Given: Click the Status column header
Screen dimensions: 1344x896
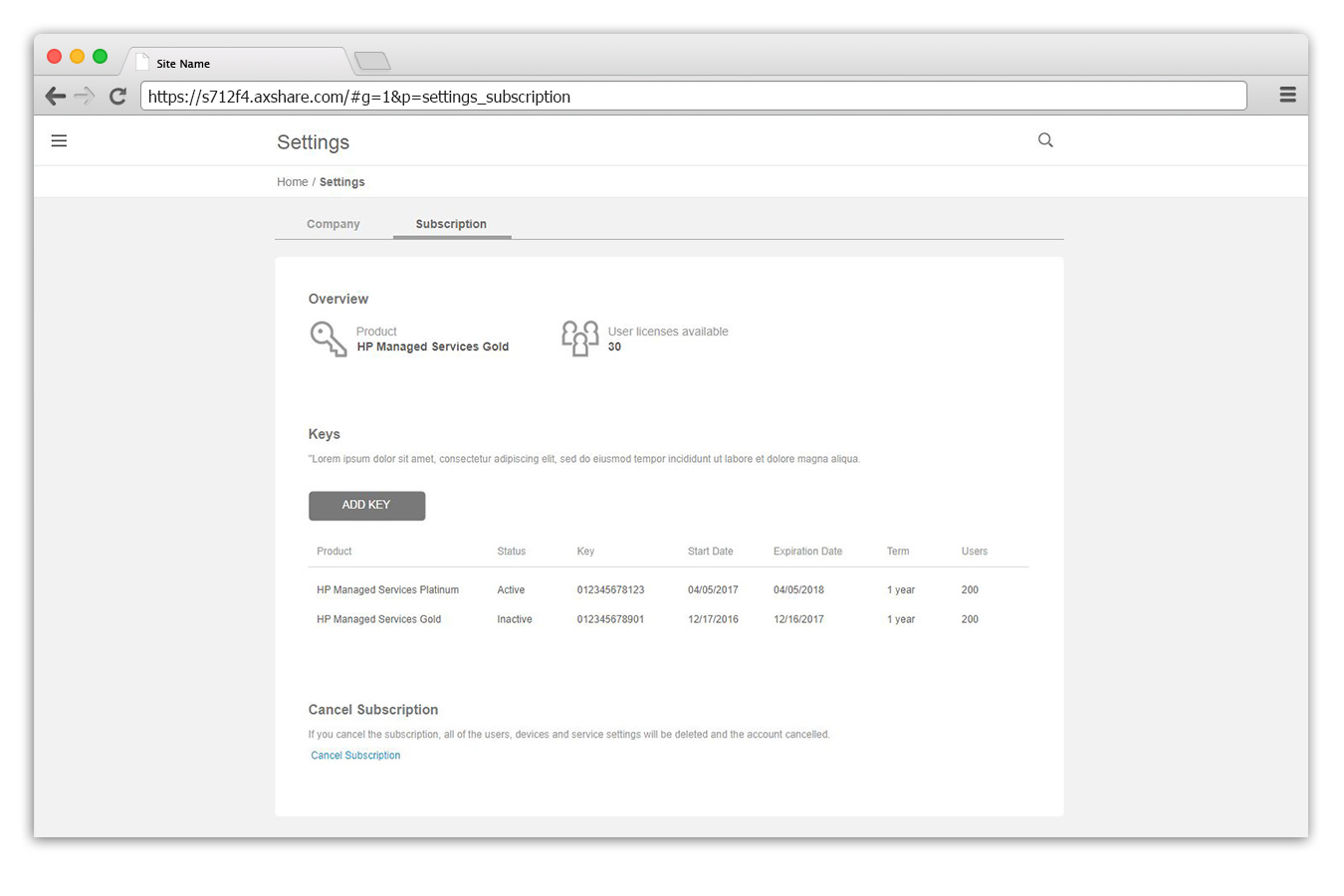Looking at the screenshot, I should (512, 552).
